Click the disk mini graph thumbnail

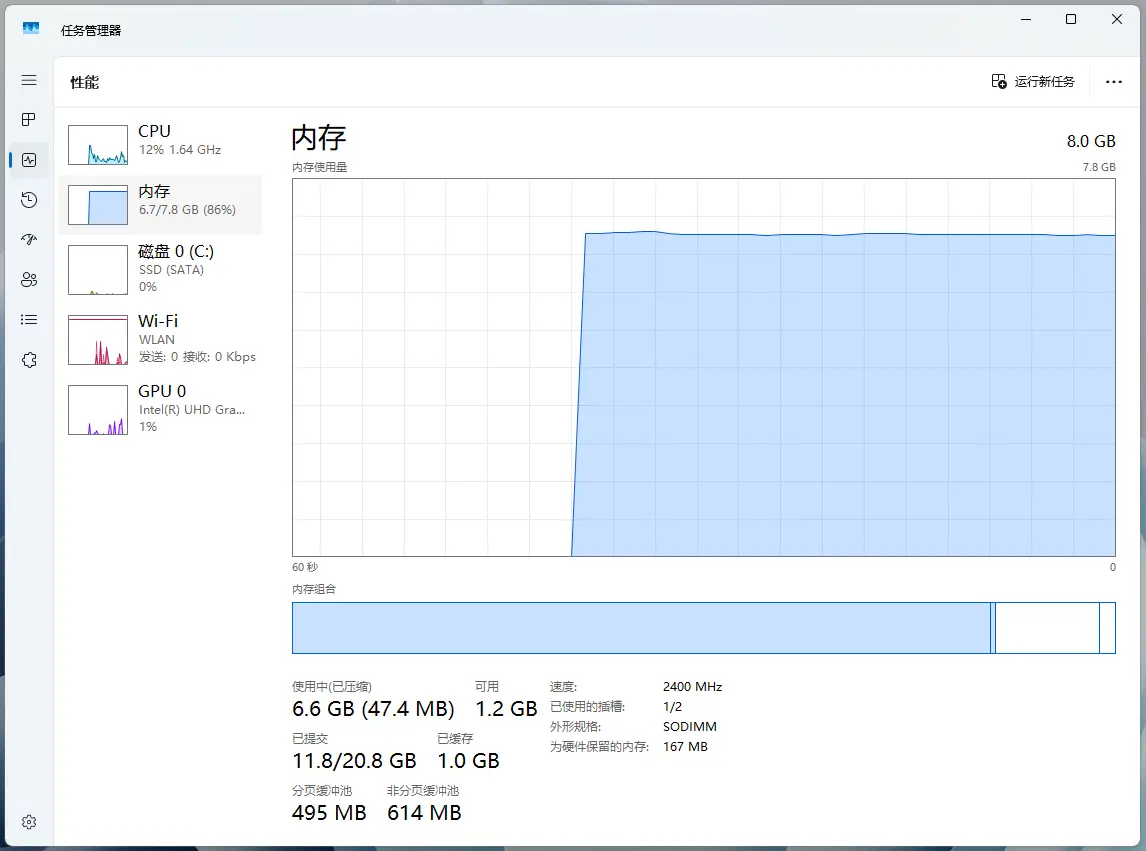[x=98, y=270]
